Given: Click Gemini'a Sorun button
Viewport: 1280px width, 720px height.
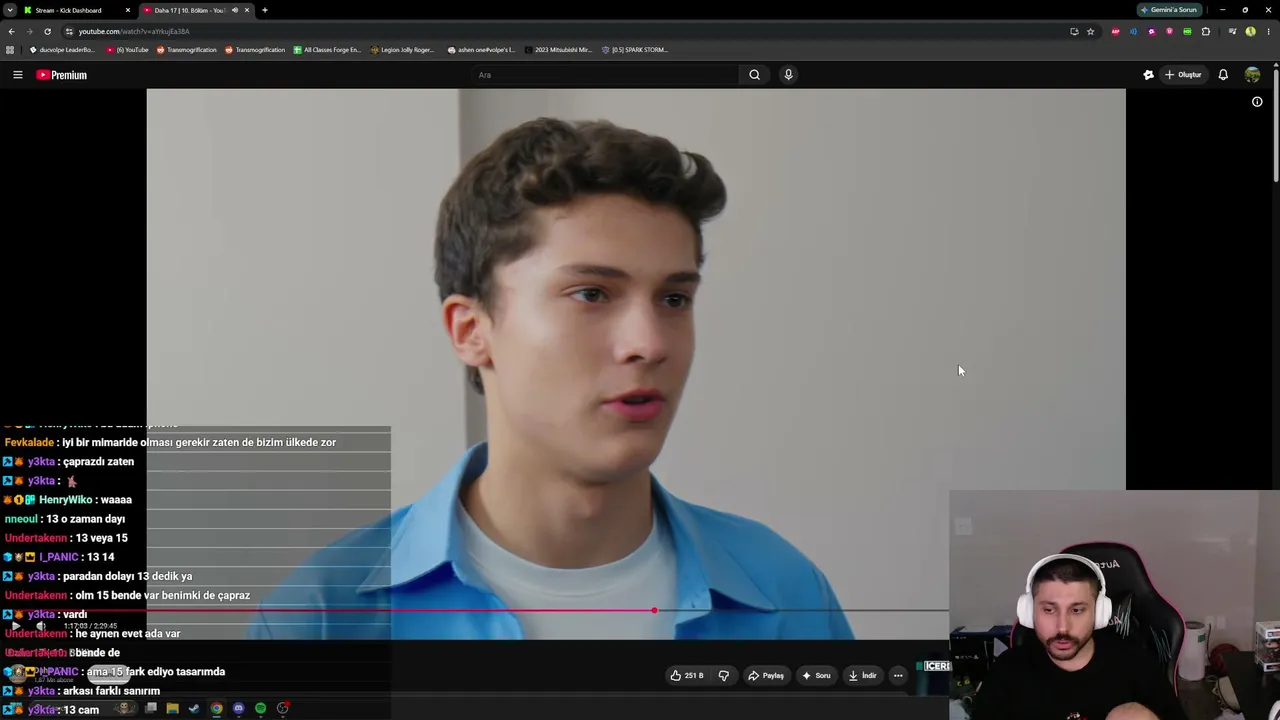Looking at the screenshot, I should click(x=1170, y=10).
